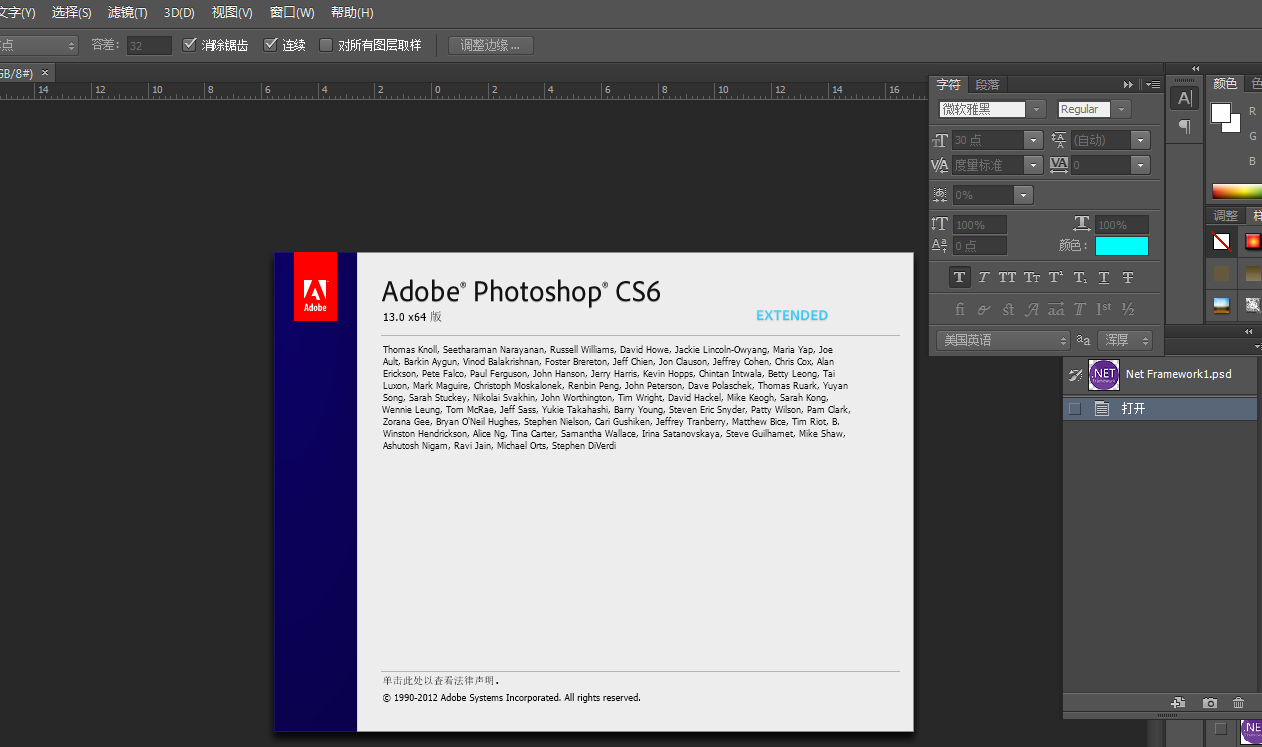Screen dimensions: 1262x747
Task: Open Character panel icon in dock
Action: coord(1184,98)
